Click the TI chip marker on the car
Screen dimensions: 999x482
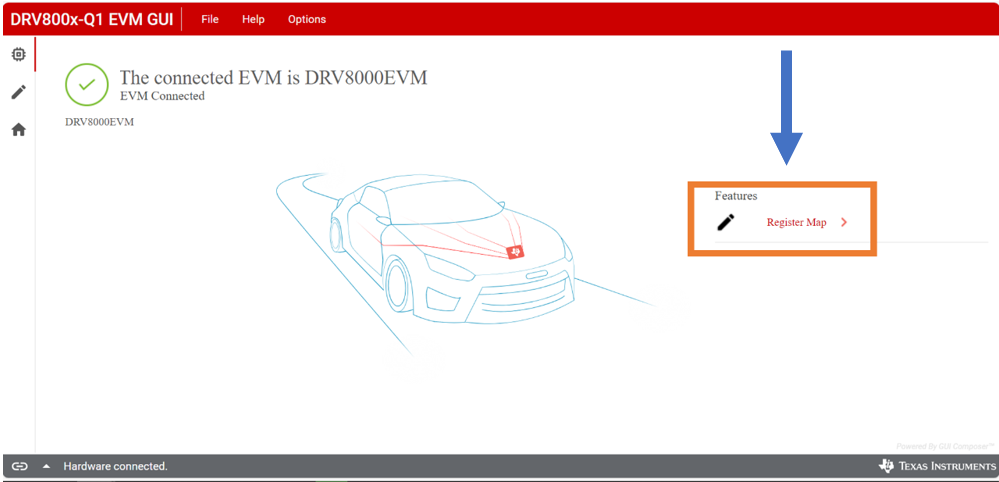coord(515,252)
